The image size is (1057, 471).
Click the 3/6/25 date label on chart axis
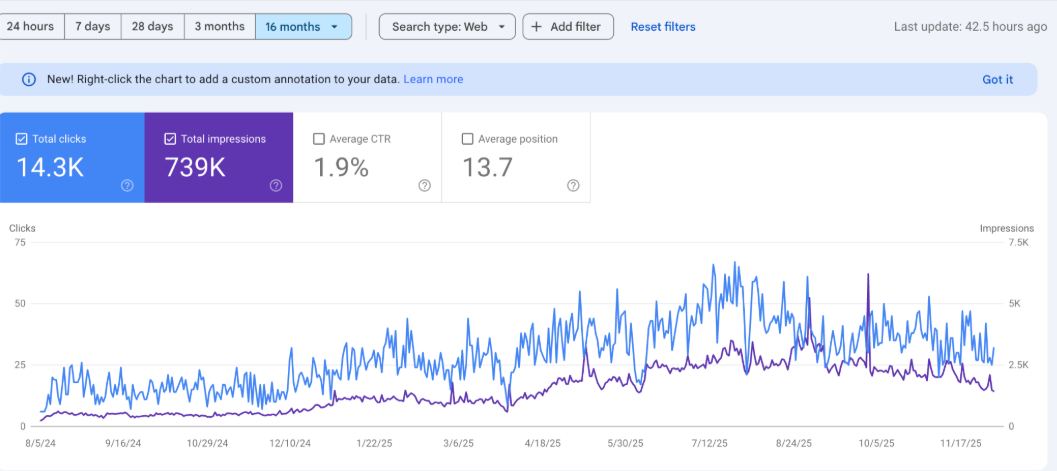[459, 443]
